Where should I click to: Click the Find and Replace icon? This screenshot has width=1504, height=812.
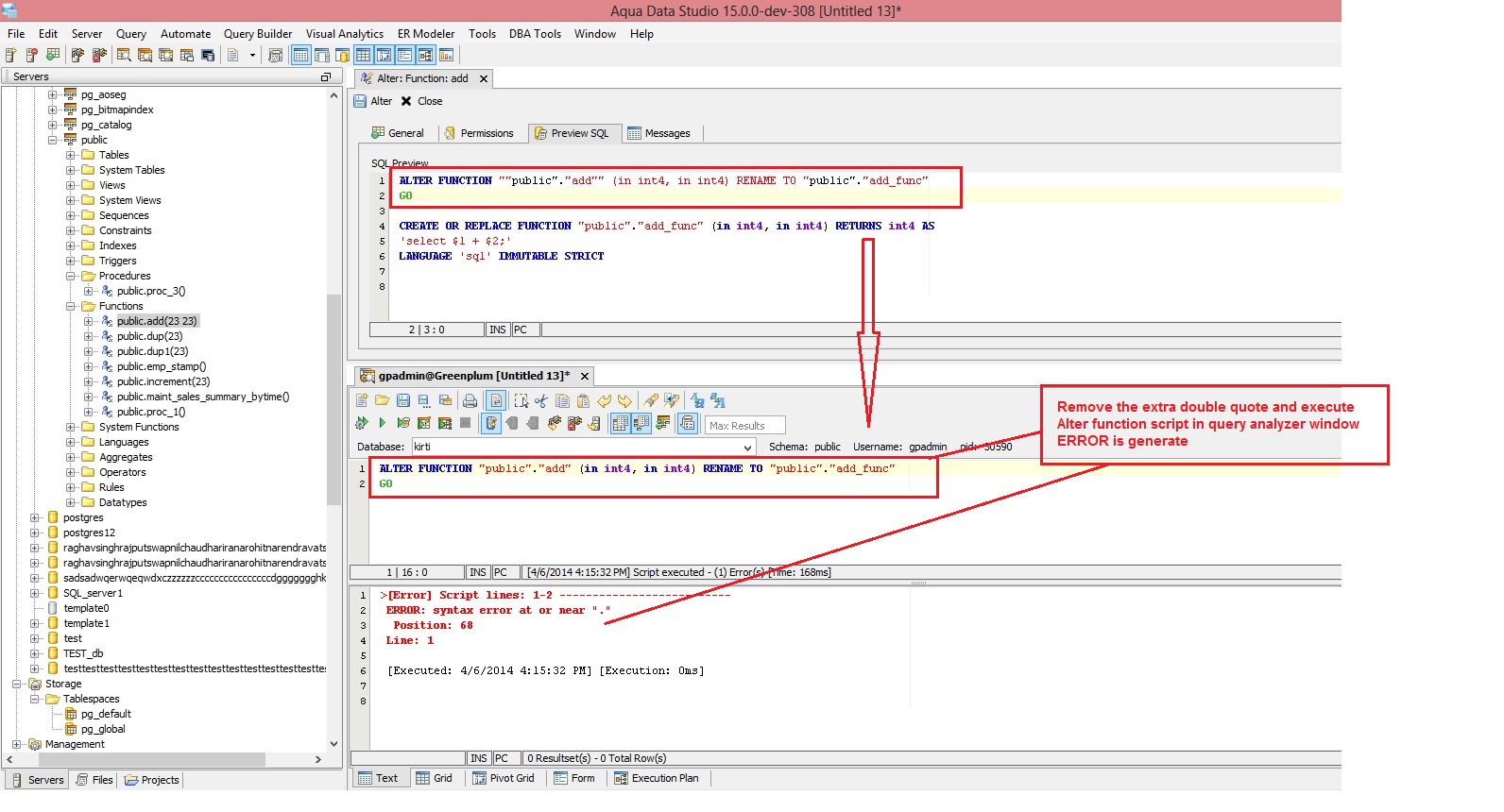click(672, 400)
